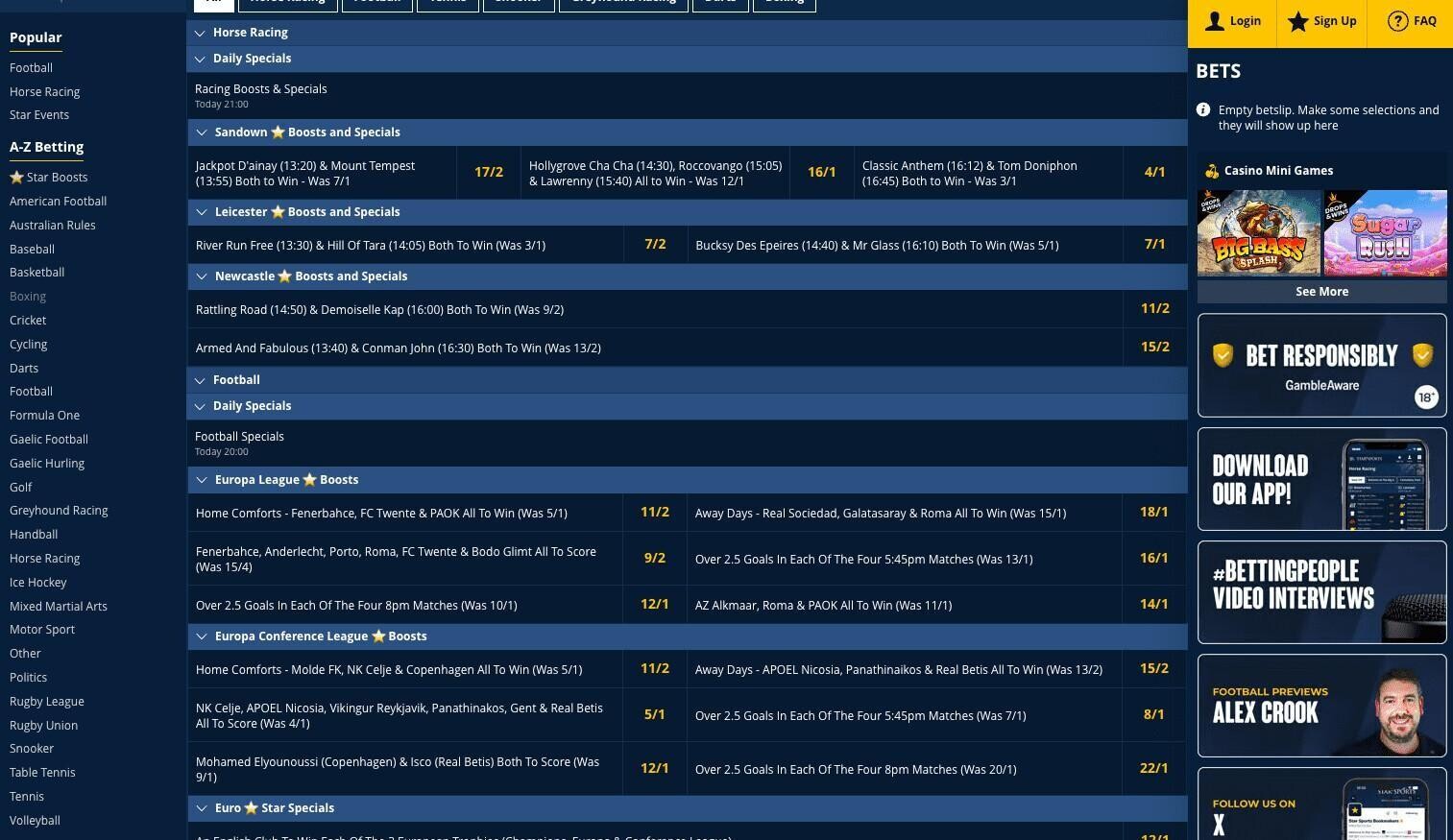Viewport: 1453px width, 840px height.
Task: Collapse Sandown Boosts and Specials
Action: coord(202,132)
